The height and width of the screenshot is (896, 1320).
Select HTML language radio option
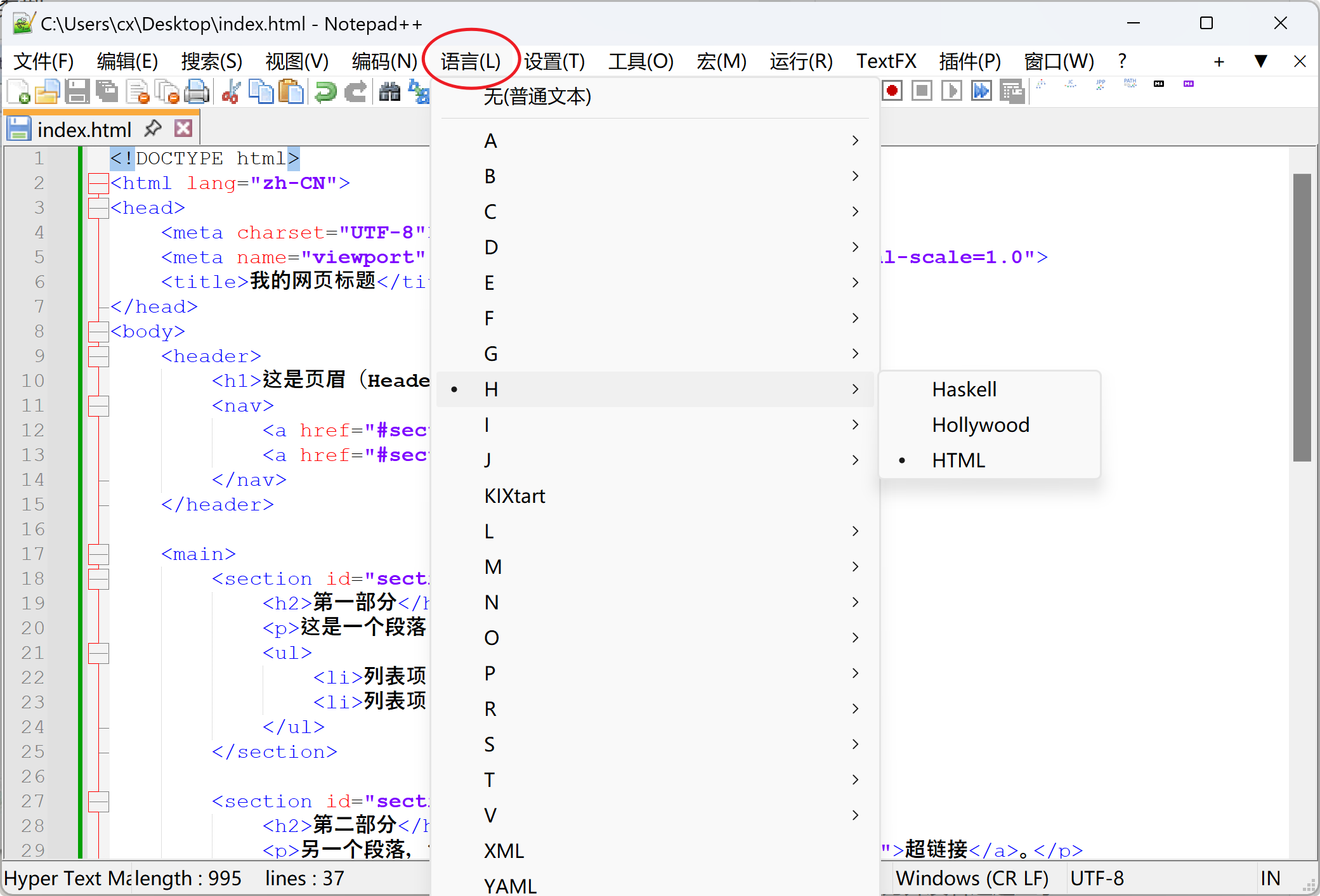pos(958,460)
